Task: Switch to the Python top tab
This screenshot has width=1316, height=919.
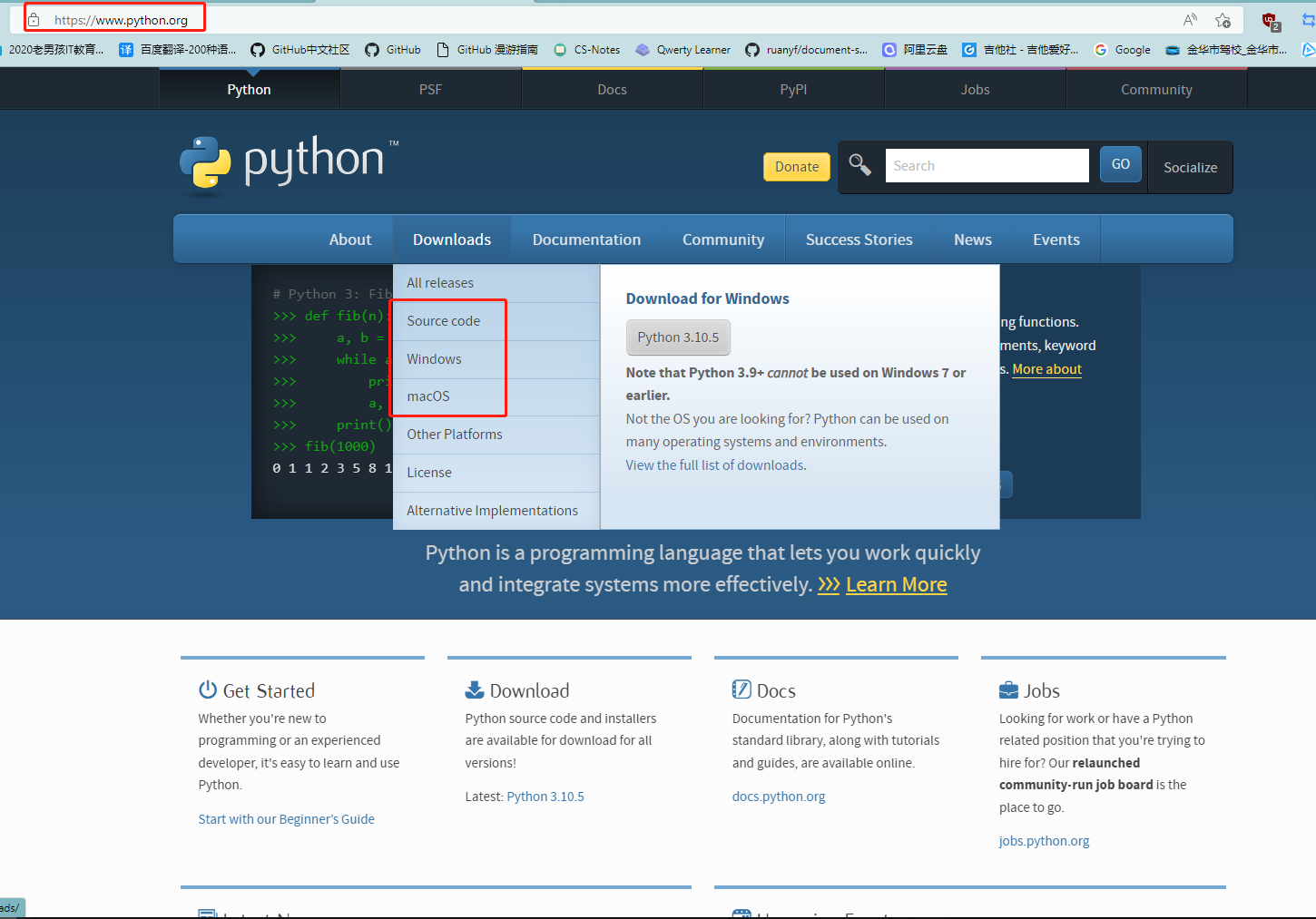Action: coord(250,89)
